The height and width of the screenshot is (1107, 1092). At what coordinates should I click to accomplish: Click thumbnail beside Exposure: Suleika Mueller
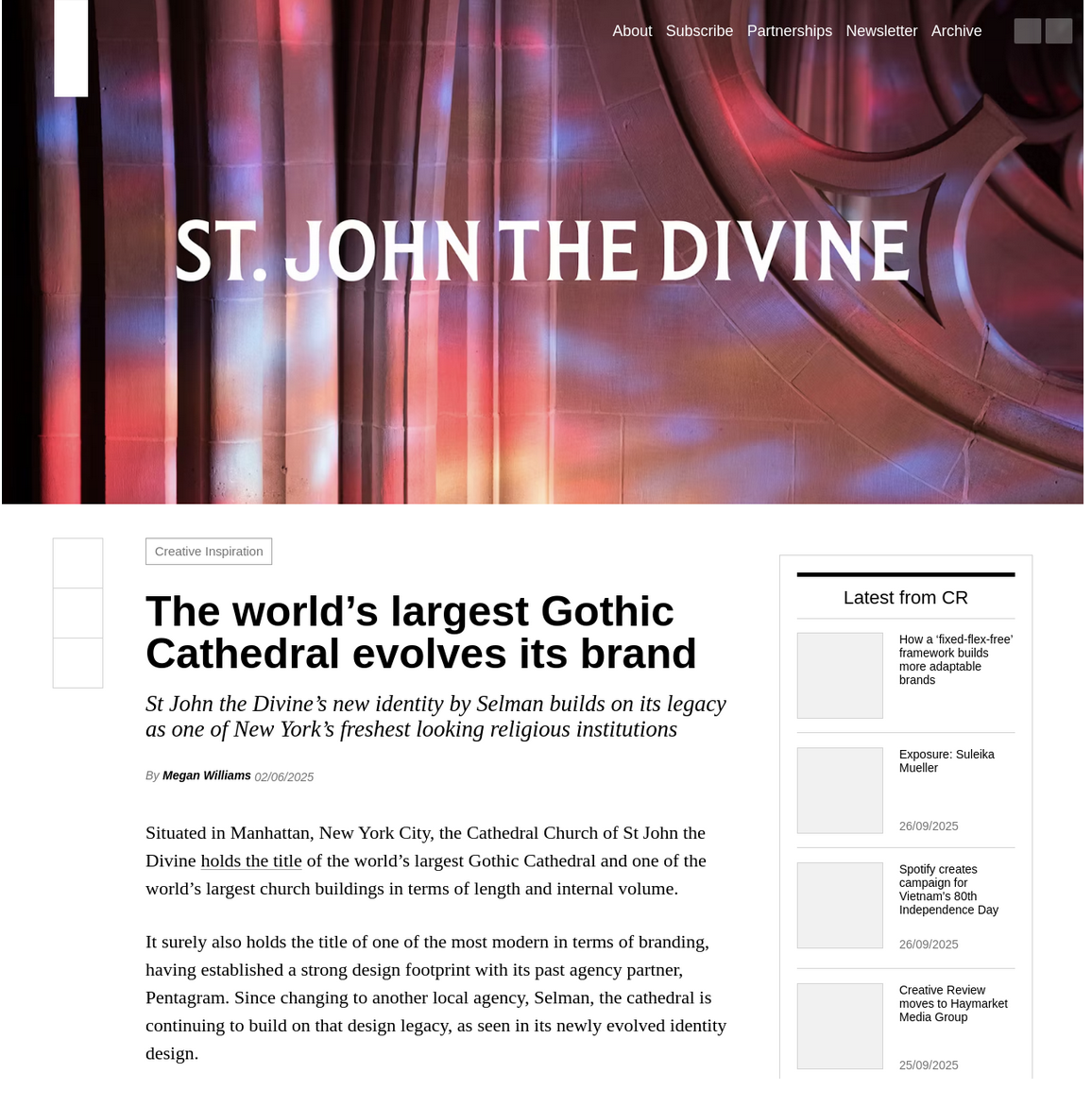839,790
